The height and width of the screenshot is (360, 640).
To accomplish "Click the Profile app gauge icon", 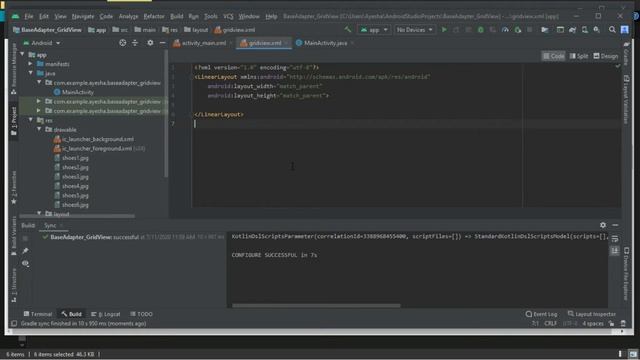I will (x=505, y=30).
